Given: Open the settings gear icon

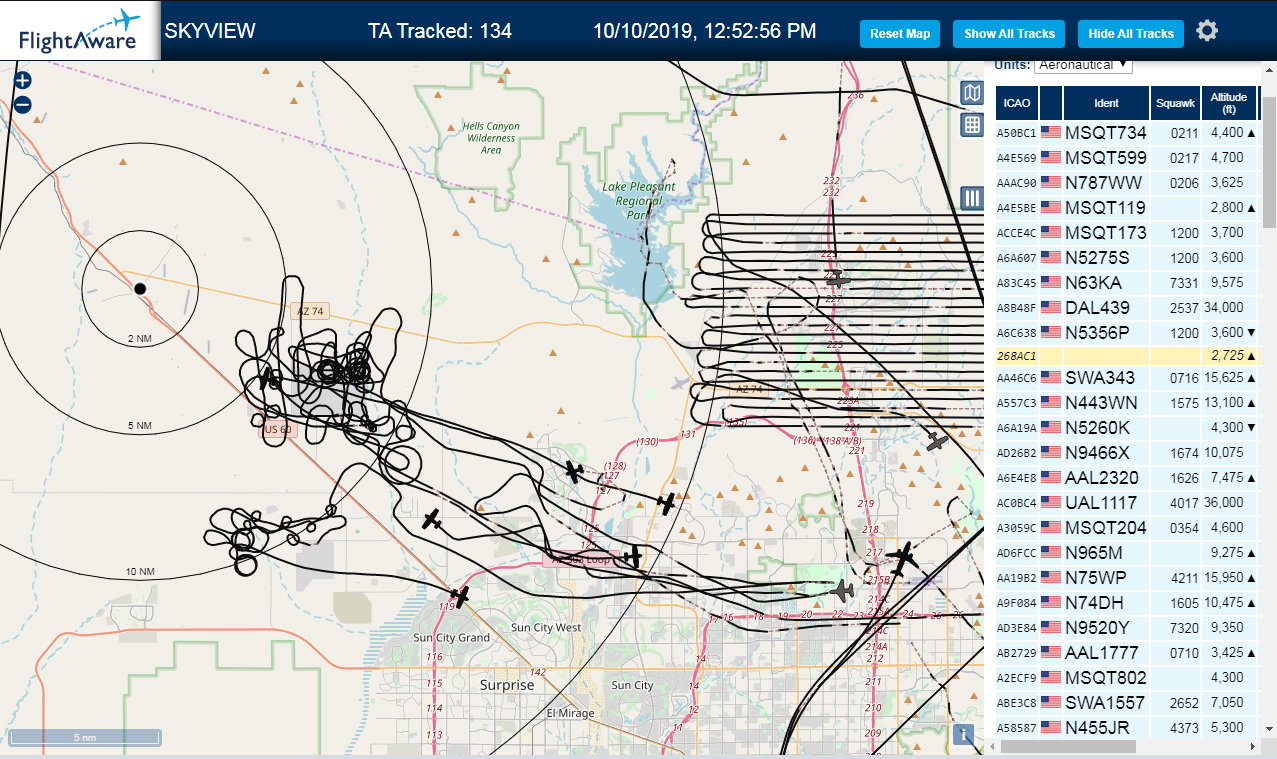Looking at the screenshot, I should [x=1207, y=31].
